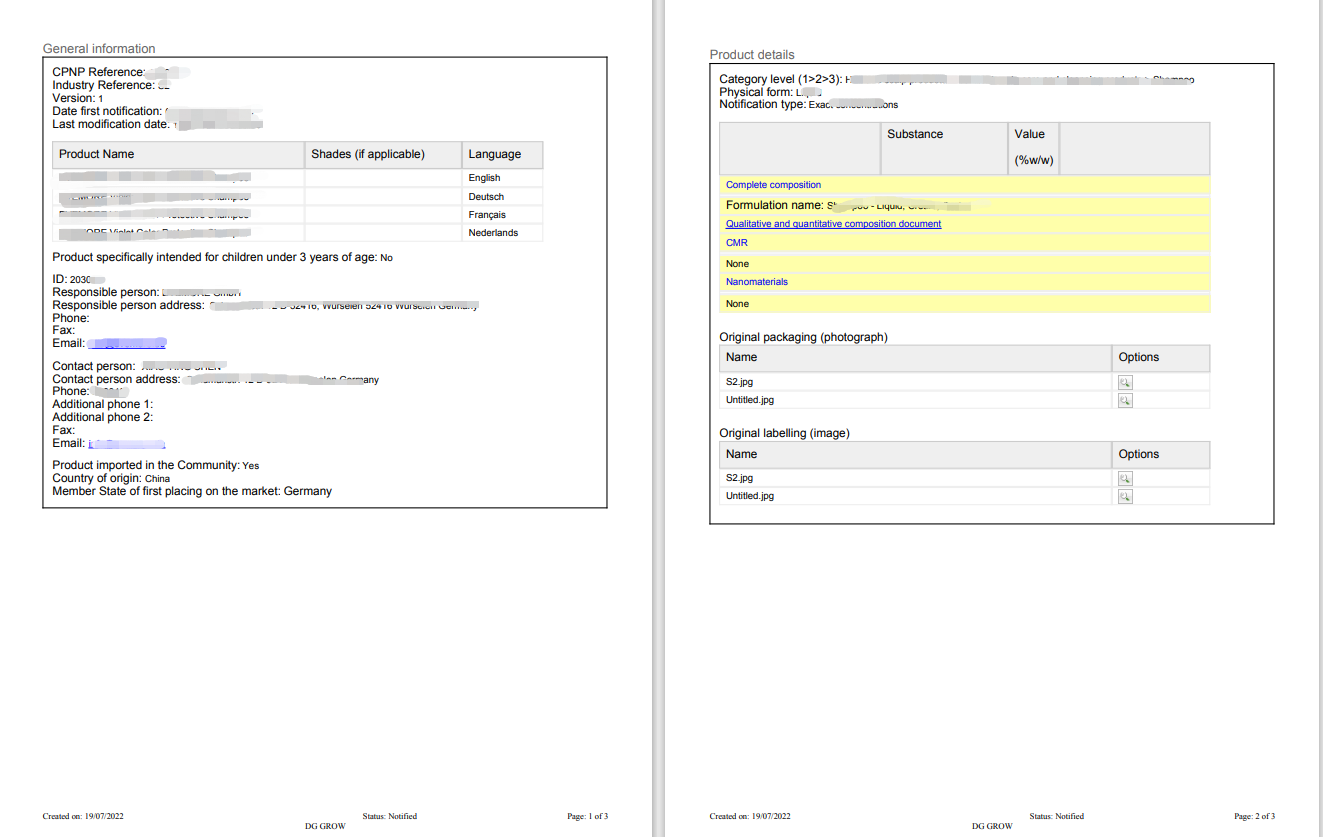Screen dimensions: 1323x837
Task: Select the Version: 1 line
Action: [78, 98]
